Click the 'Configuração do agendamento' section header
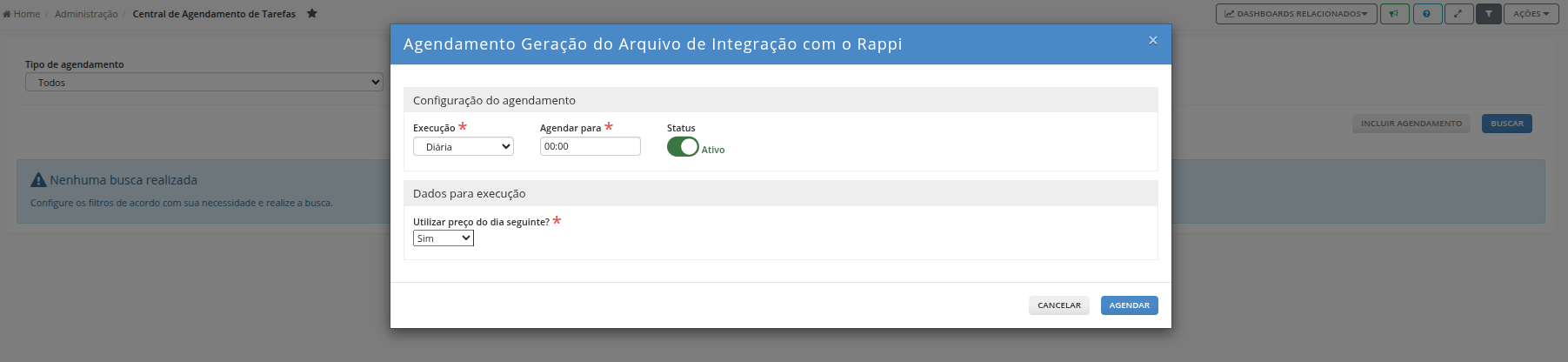The image size is (1568, 362). click(781, 100)
